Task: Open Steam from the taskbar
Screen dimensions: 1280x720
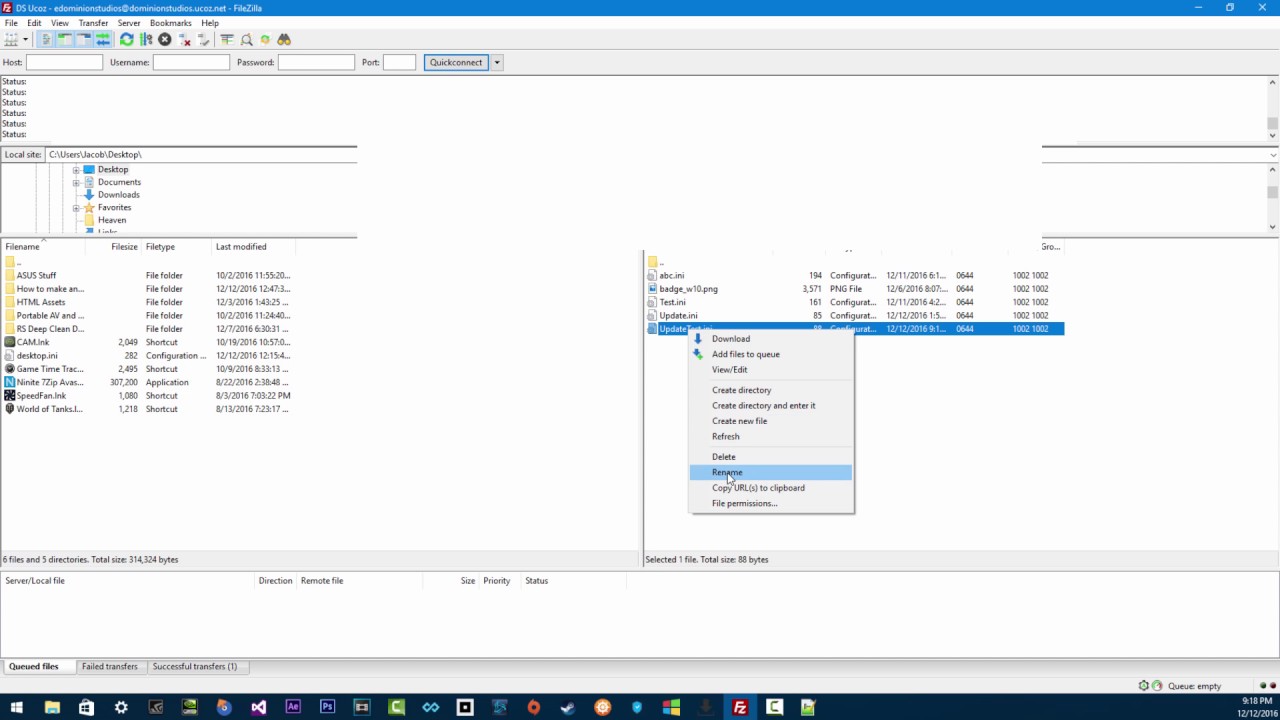Action: tap(568, 707)
